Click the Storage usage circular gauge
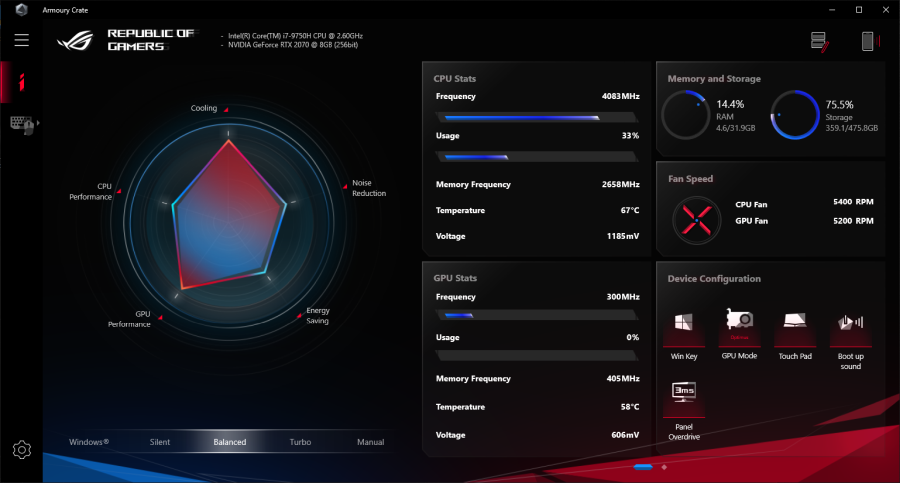The width and height of the screenshot is (900, 483). tap(795, 115)
